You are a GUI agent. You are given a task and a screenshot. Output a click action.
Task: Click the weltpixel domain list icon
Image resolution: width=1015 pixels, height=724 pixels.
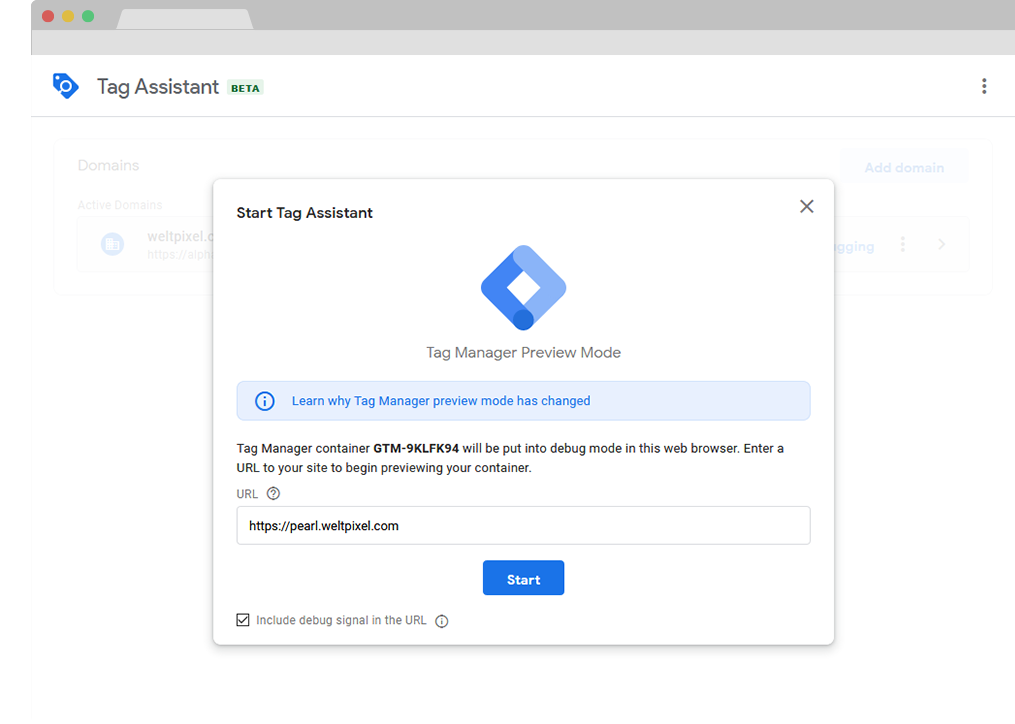113,244
